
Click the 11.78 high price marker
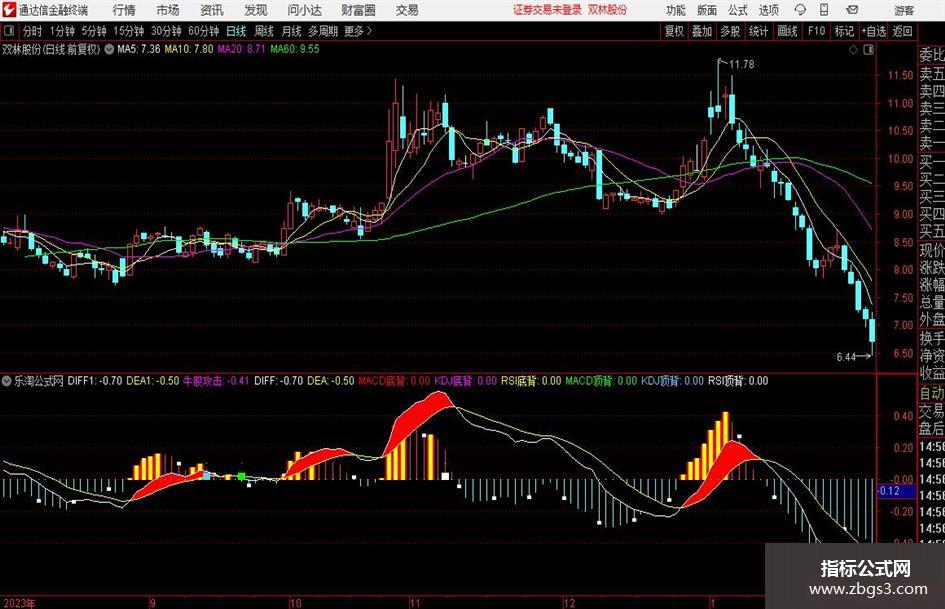tap(741, 65)
